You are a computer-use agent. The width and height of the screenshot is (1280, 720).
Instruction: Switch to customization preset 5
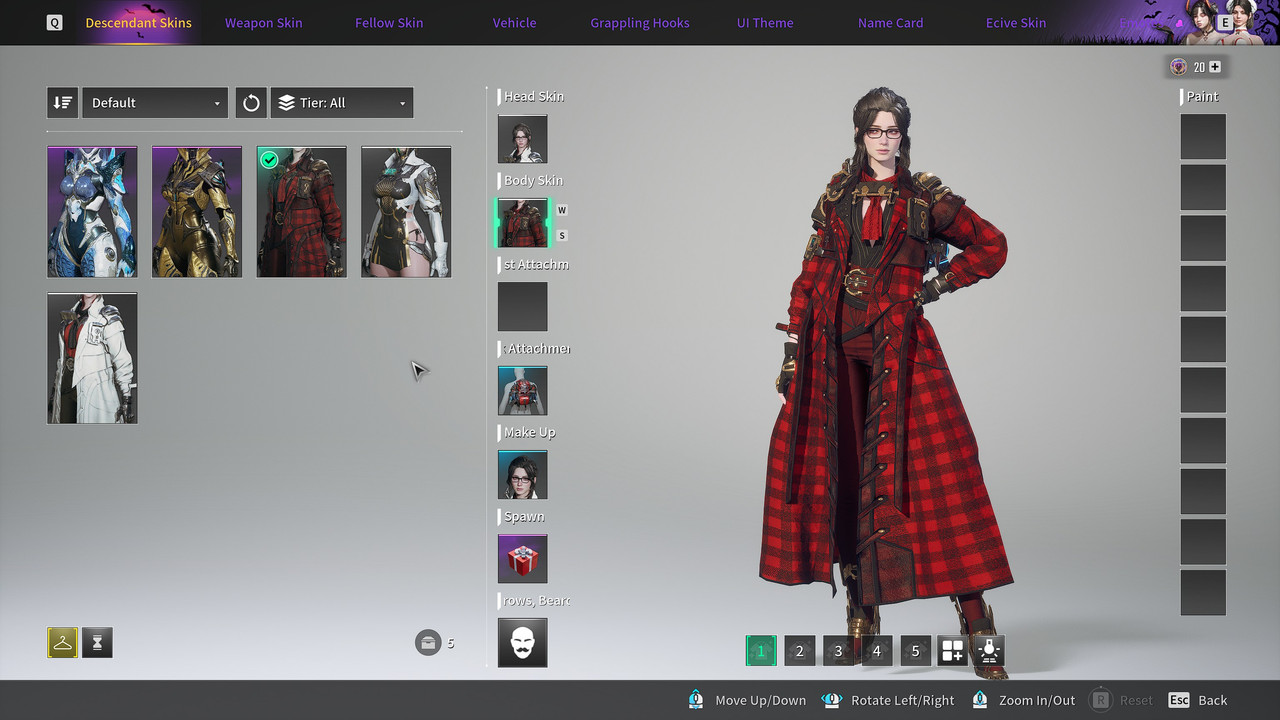tap(915, 651)
